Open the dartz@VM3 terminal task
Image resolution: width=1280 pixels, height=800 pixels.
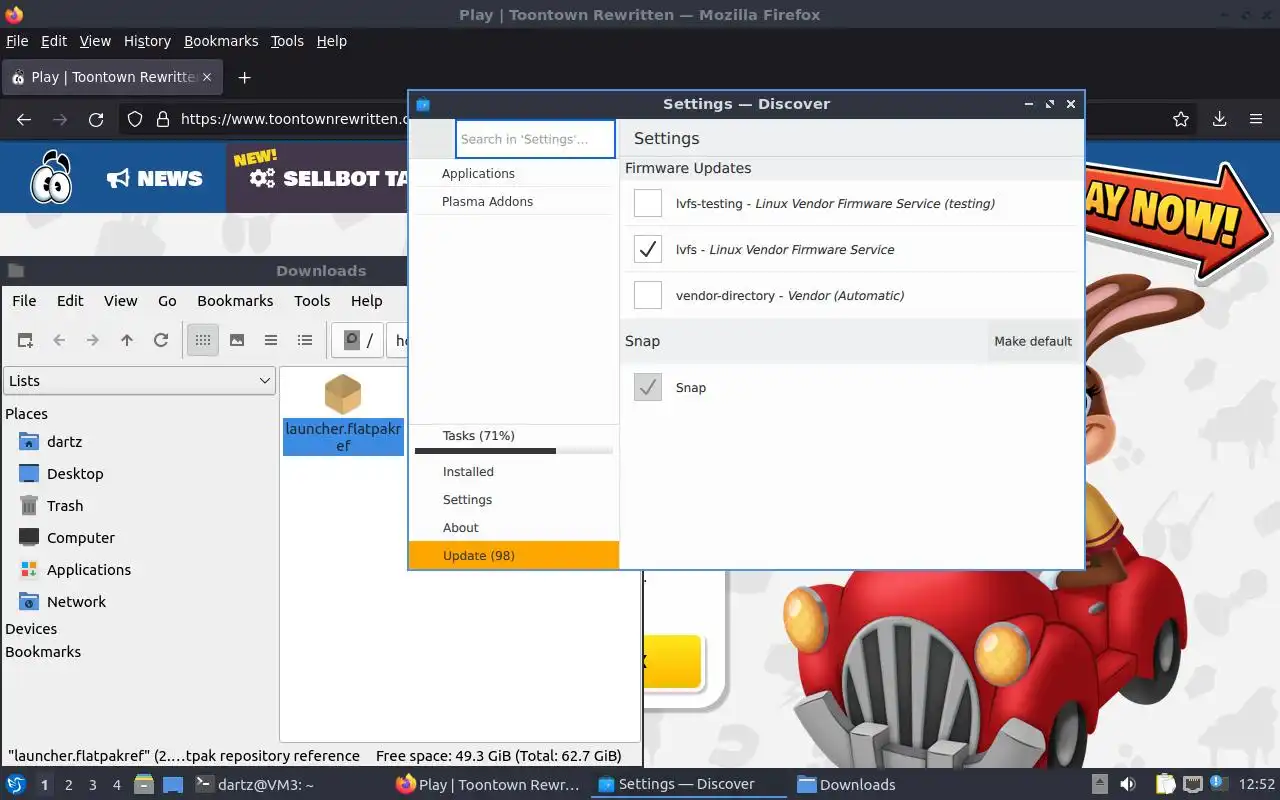(x=254, y=785)
